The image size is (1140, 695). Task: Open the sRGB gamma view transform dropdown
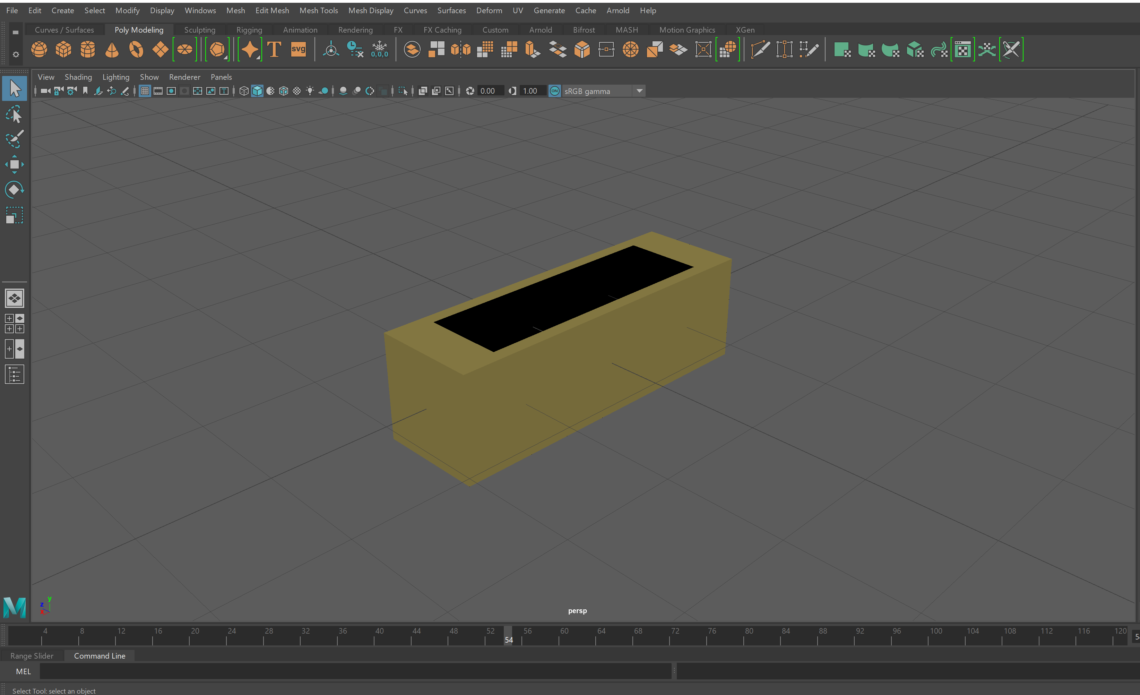(x=603, y=91)
